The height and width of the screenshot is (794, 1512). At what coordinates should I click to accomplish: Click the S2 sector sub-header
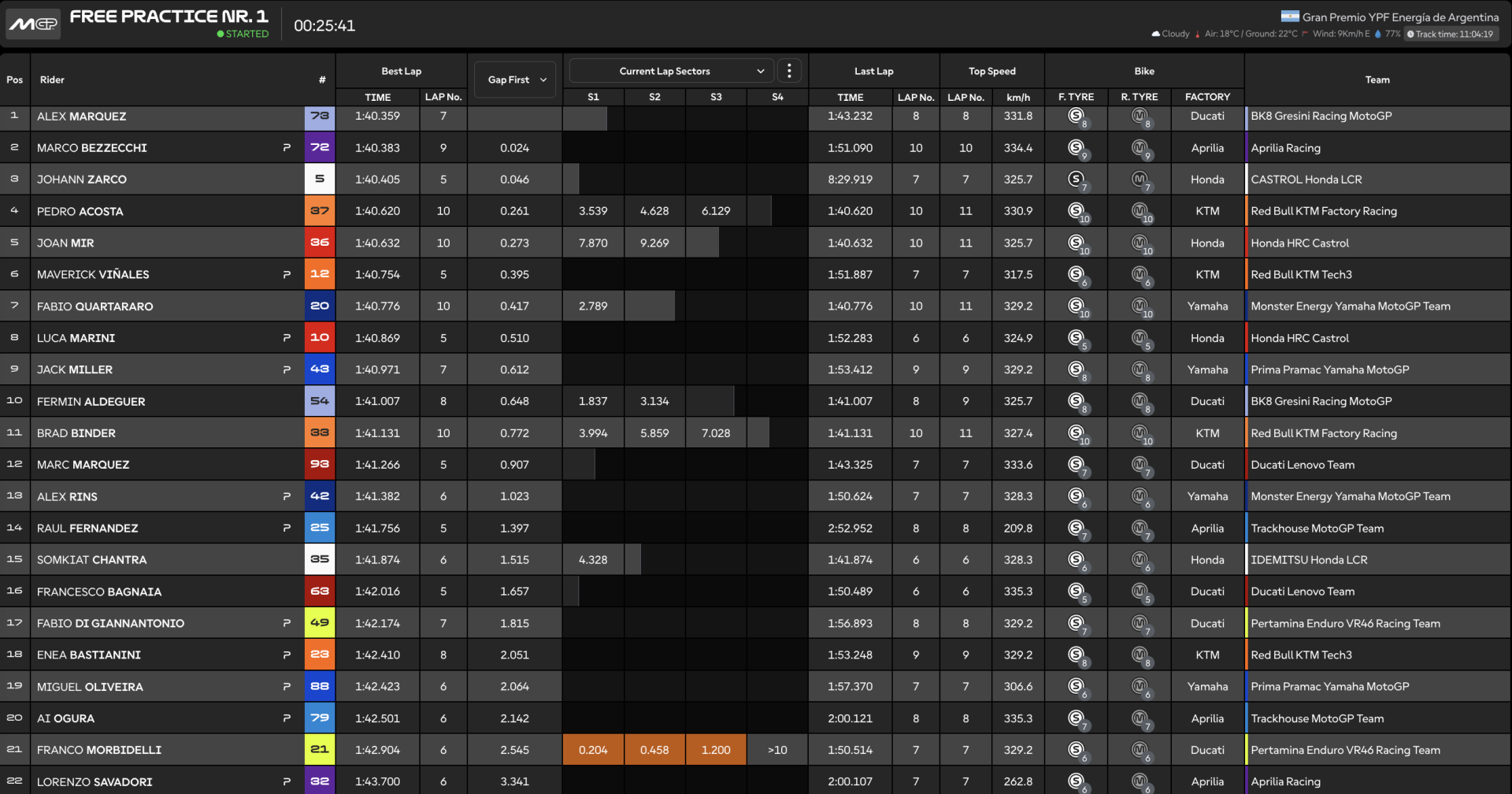coord(654,97)
